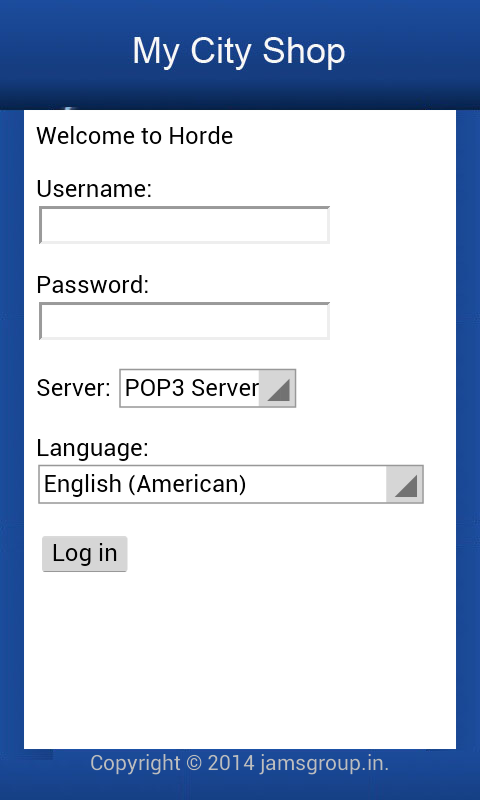Click the Password: label
This screenshot has height=800, width=480.
pyautogui.click(x=93, y=285)
